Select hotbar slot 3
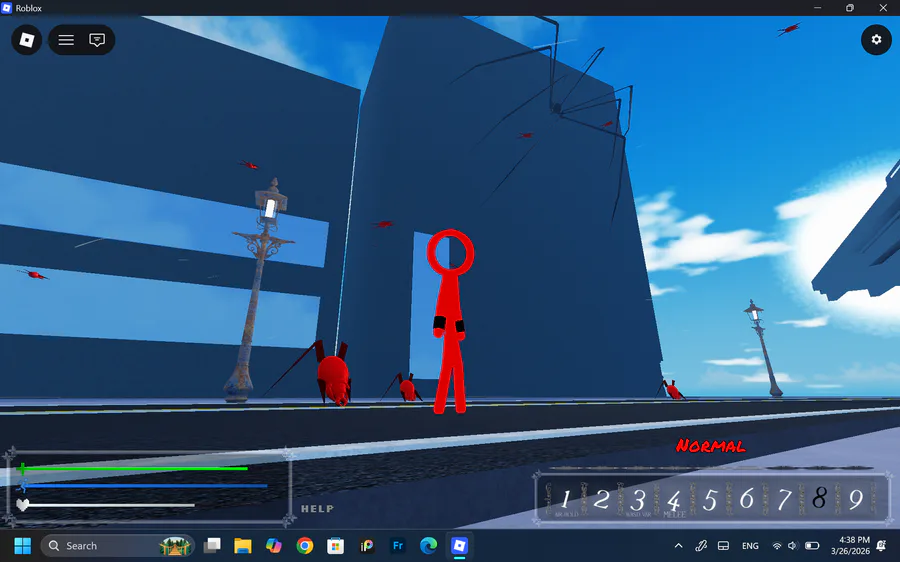Viewport: 900px width, 562px height. [638, 499]
